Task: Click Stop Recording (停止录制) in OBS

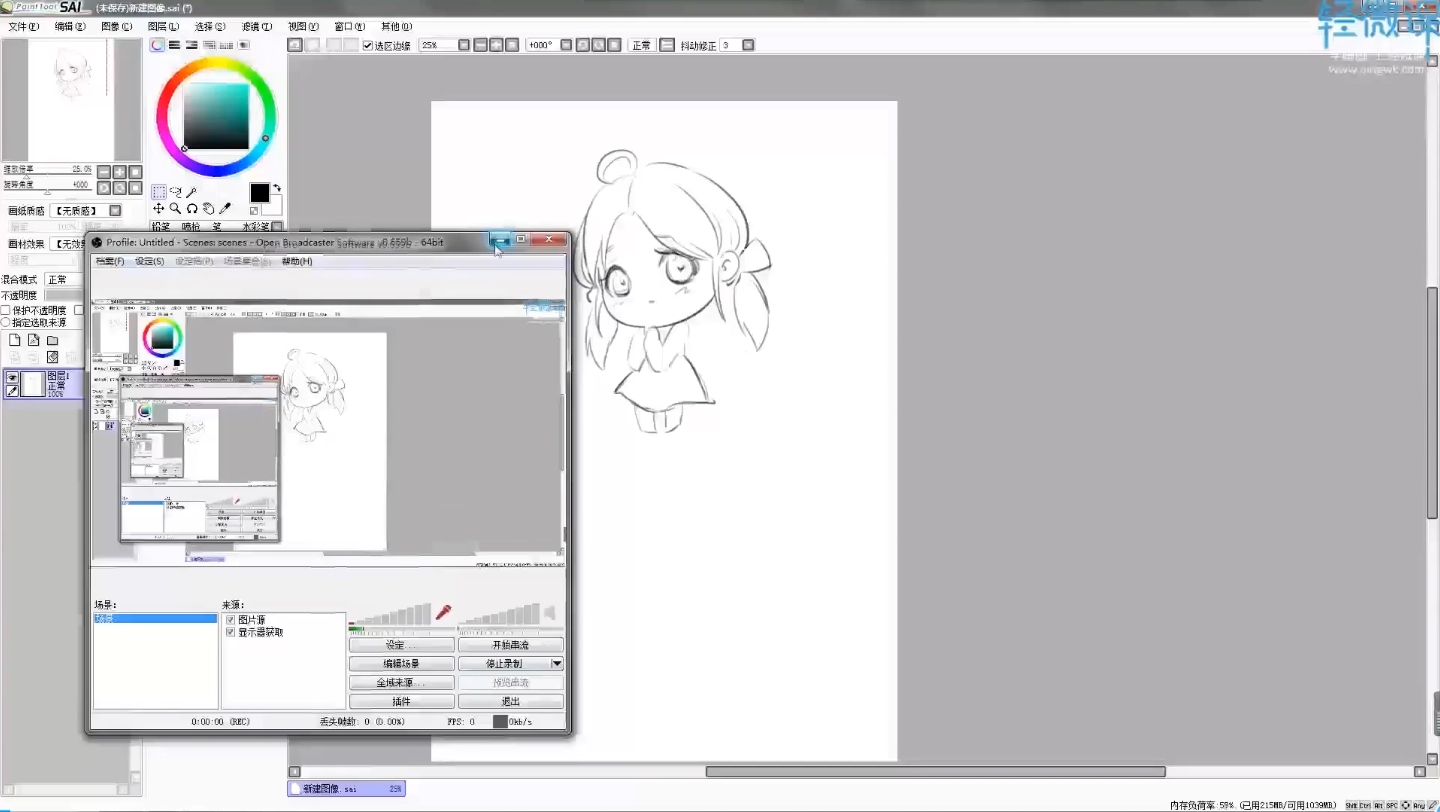Action: (504, 664)
